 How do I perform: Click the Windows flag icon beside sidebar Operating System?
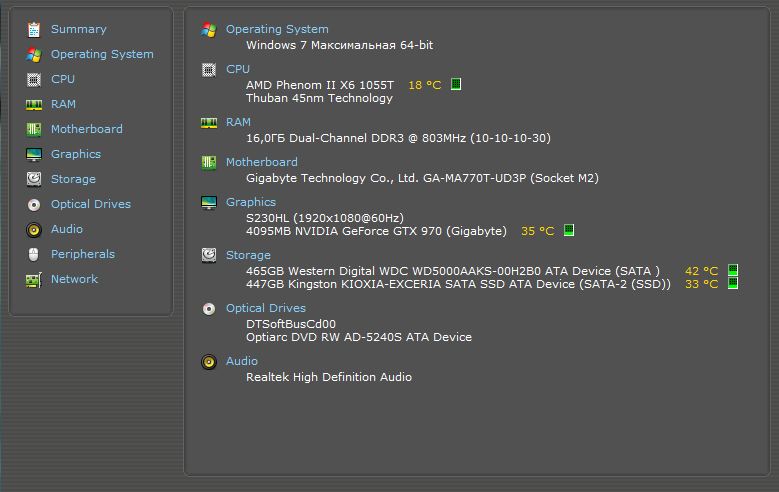[x=34, y=55]
